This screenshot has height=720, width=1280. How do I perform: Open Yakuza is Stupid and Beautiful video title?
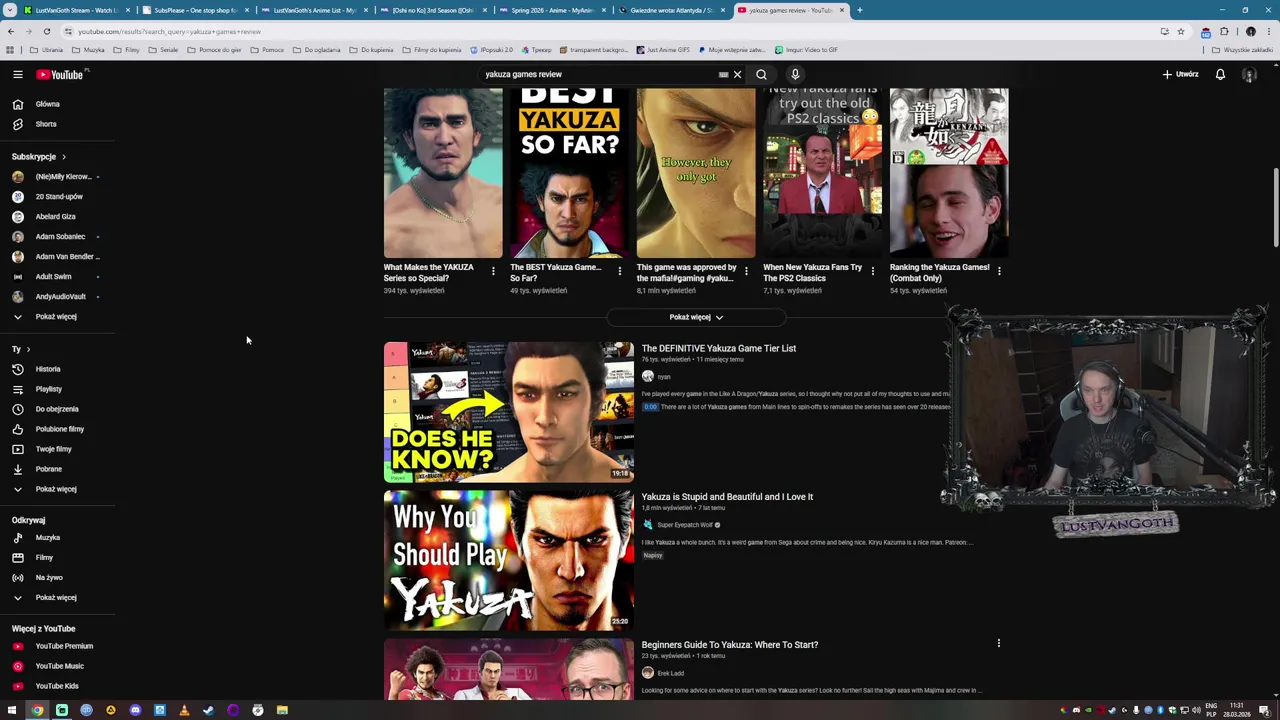[727, 497]
